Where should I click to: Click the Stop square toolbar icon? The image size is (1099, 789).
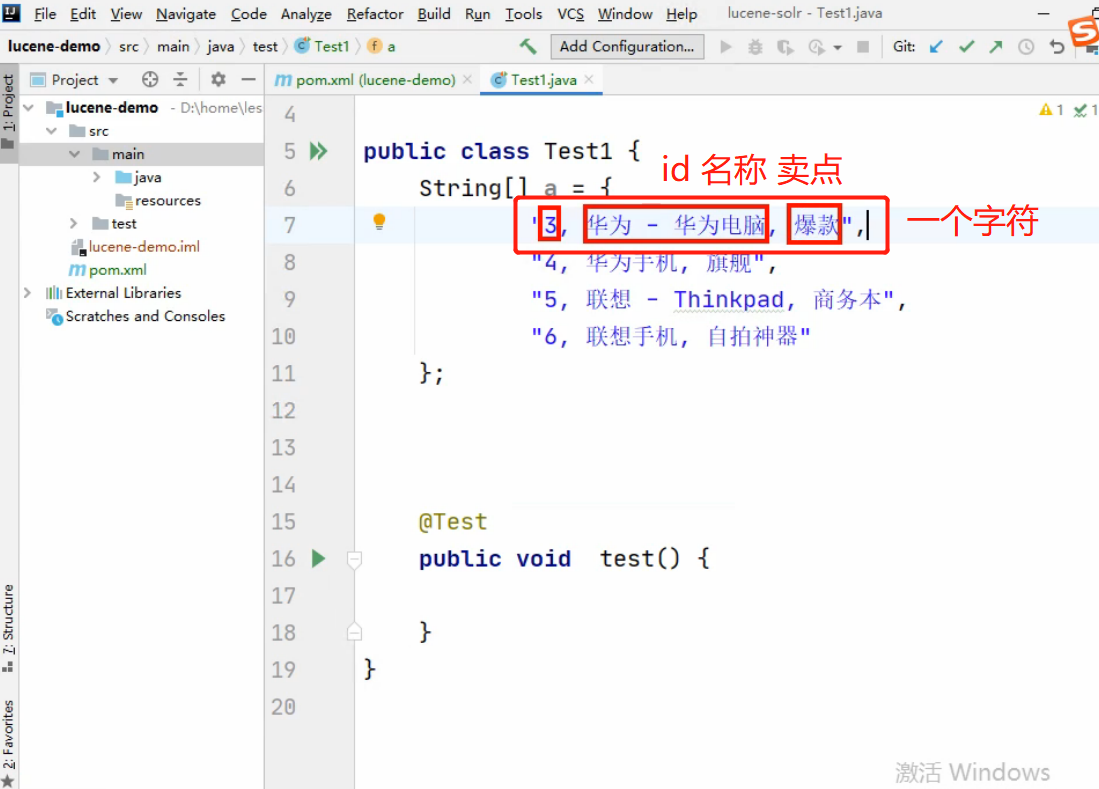(863, 47)
